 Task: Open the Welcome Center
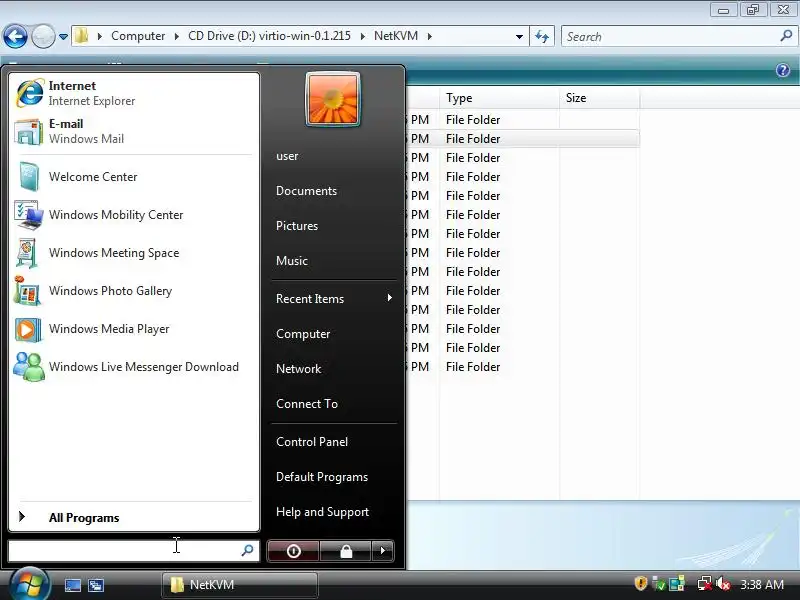coord(134,177)
